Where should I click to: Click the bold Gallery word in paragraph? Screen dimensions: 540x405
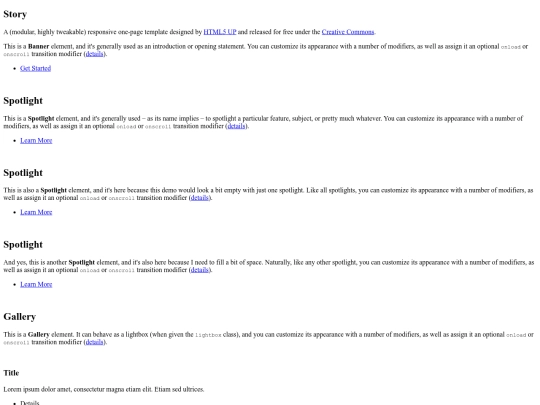pos(39,334)
